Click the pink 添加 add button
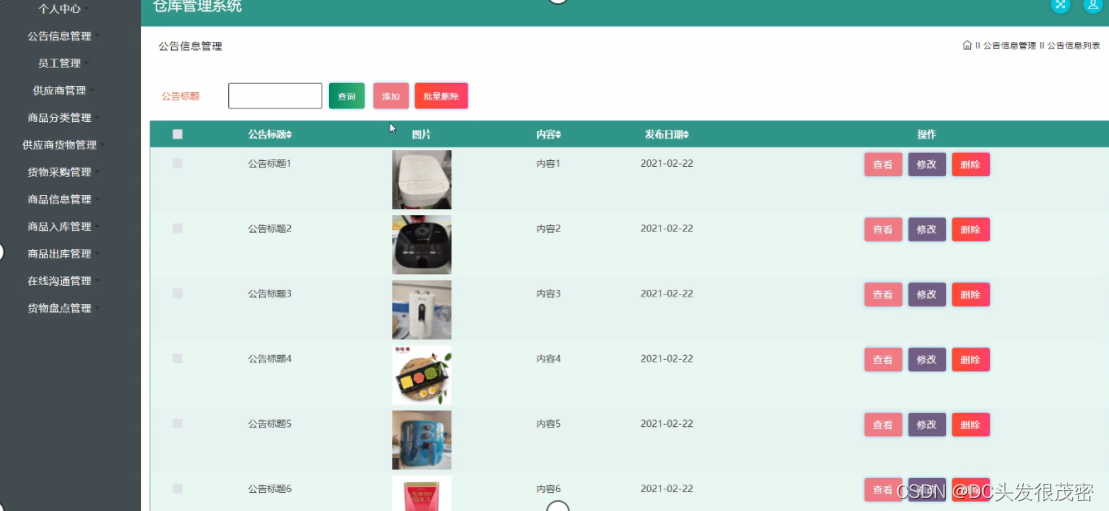This screenshot has width=1109, height=511. click(x=391, y=96)
